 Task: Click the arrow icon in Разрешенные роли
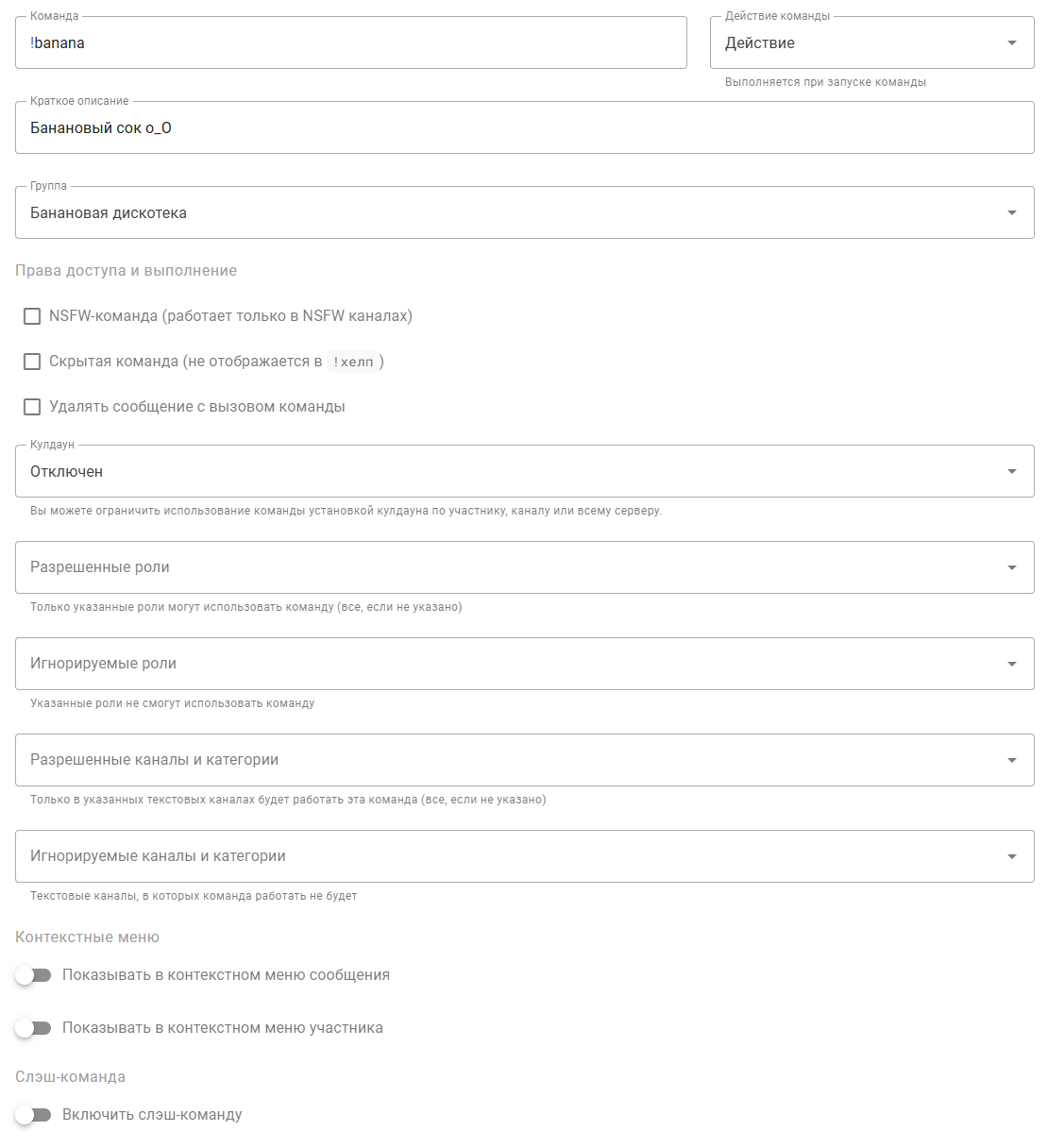1012,567
